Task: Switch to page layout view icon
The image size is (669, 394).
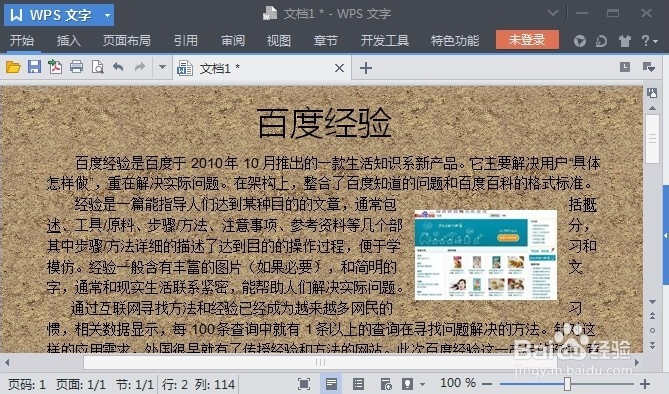Action: (331, 384)
